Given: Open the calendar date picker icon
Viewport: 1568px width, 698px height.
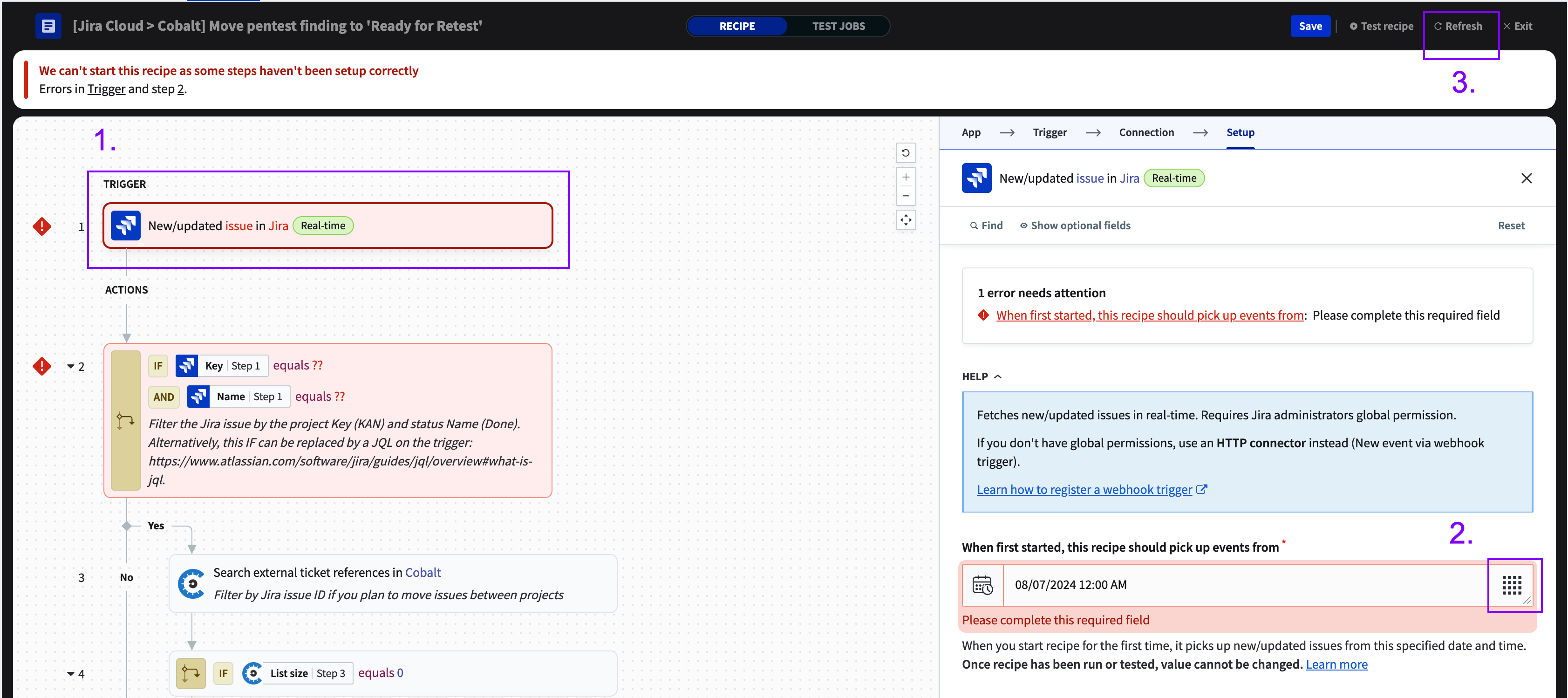Looking at the screenshot, I should (982, 585).
